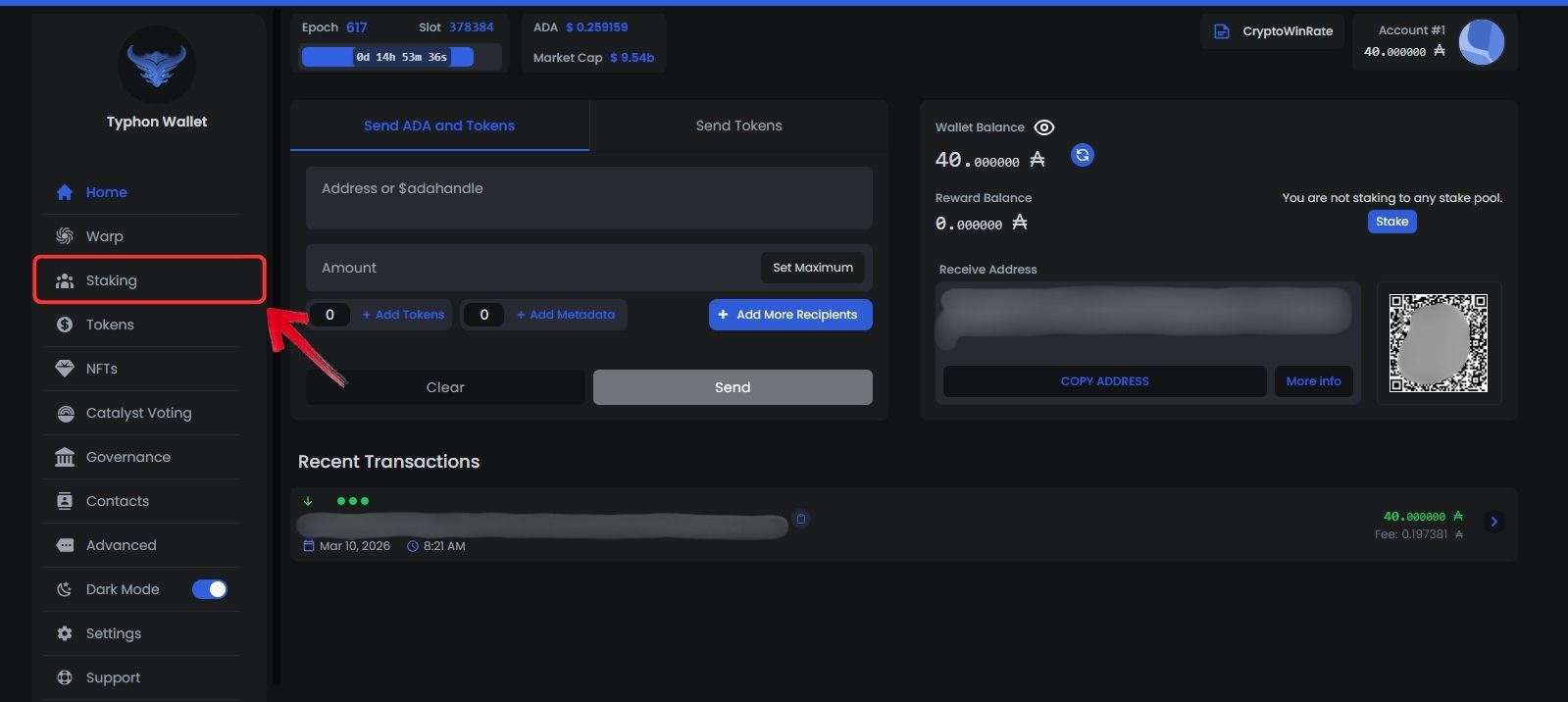Screen dimensions: 1568x702
Task: Switch to Send ADA and Tokens tab
Action: pos(439,125)
